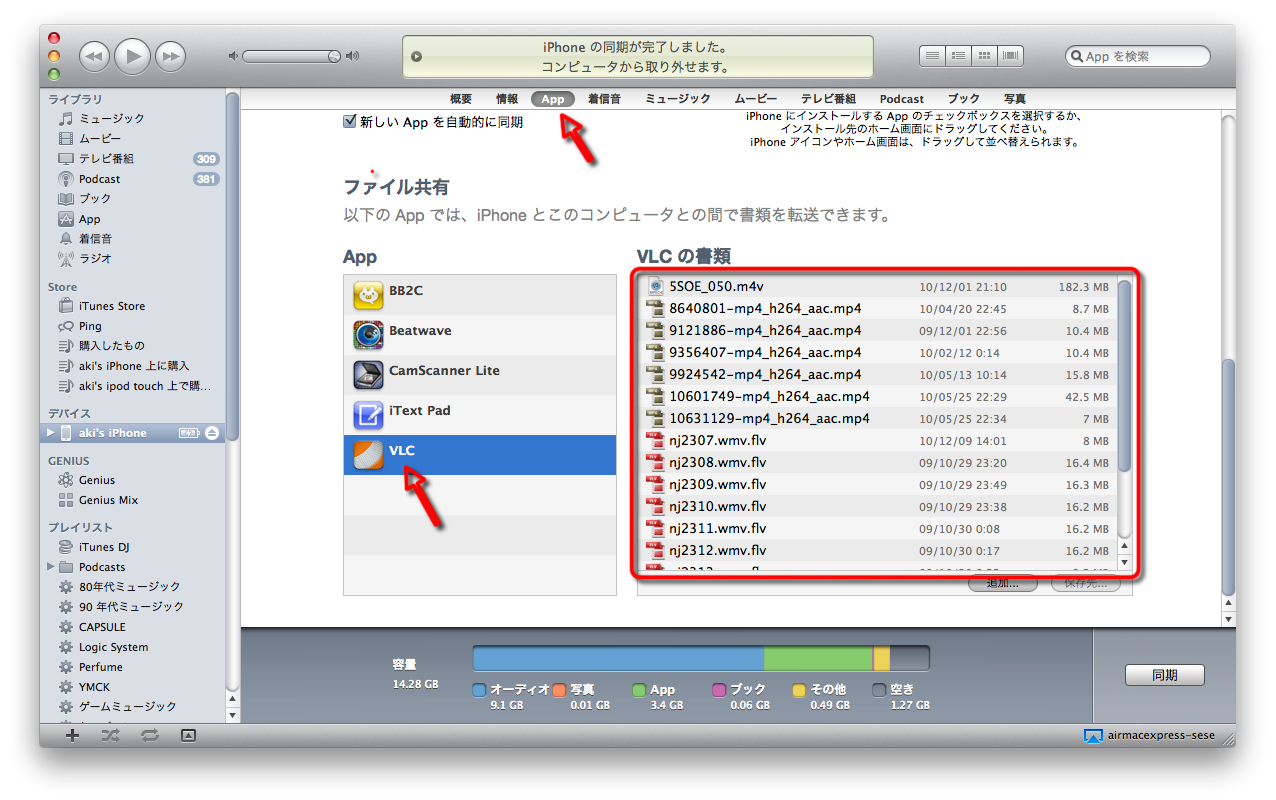Click the add playlist plus button
The height and width of the screenshot is (800, 1276).
point(72,735)
